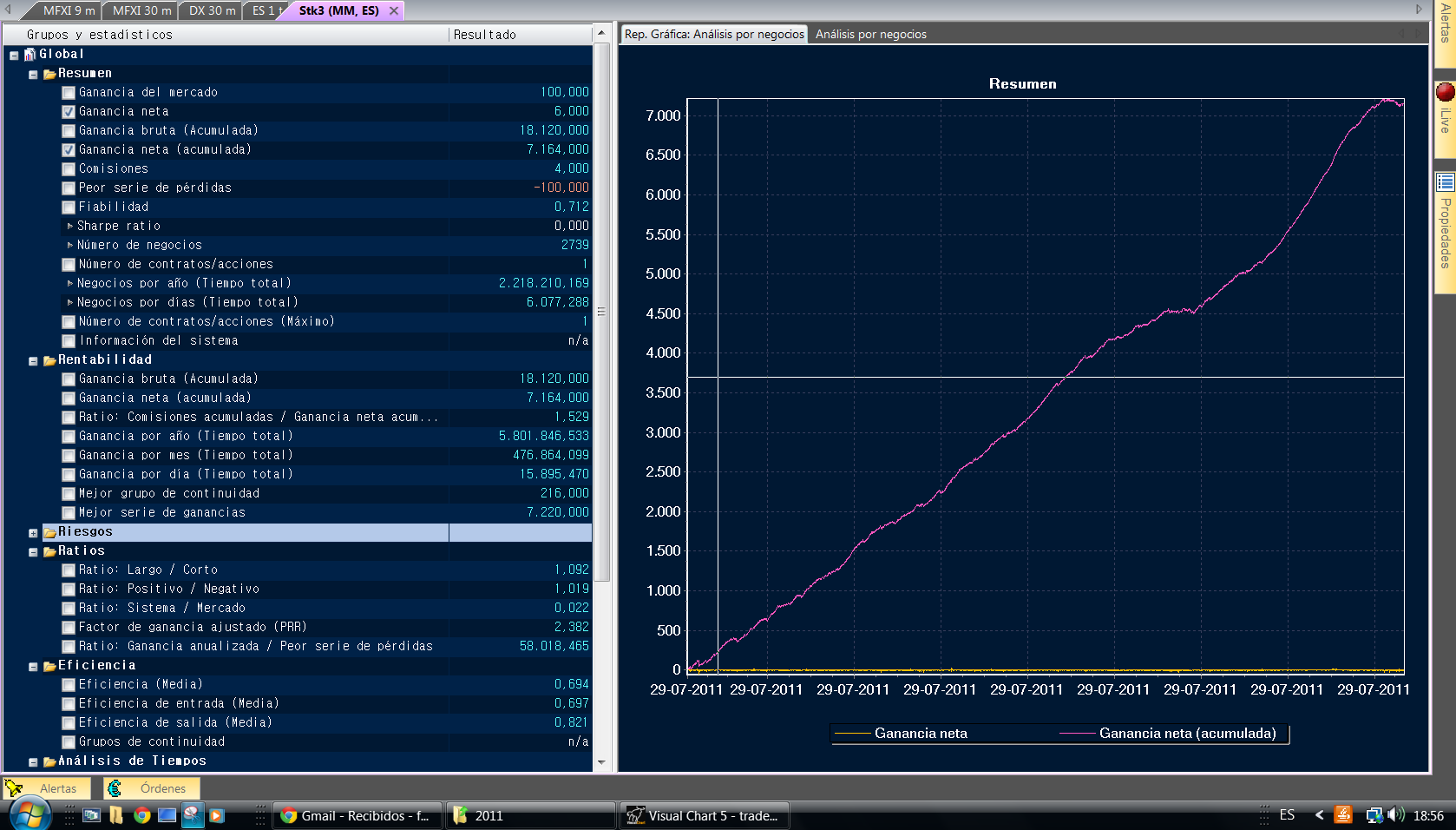Screen dimensions: 1456x830
Task: Click the Riesgos folder icon
Action: point(49,532)
